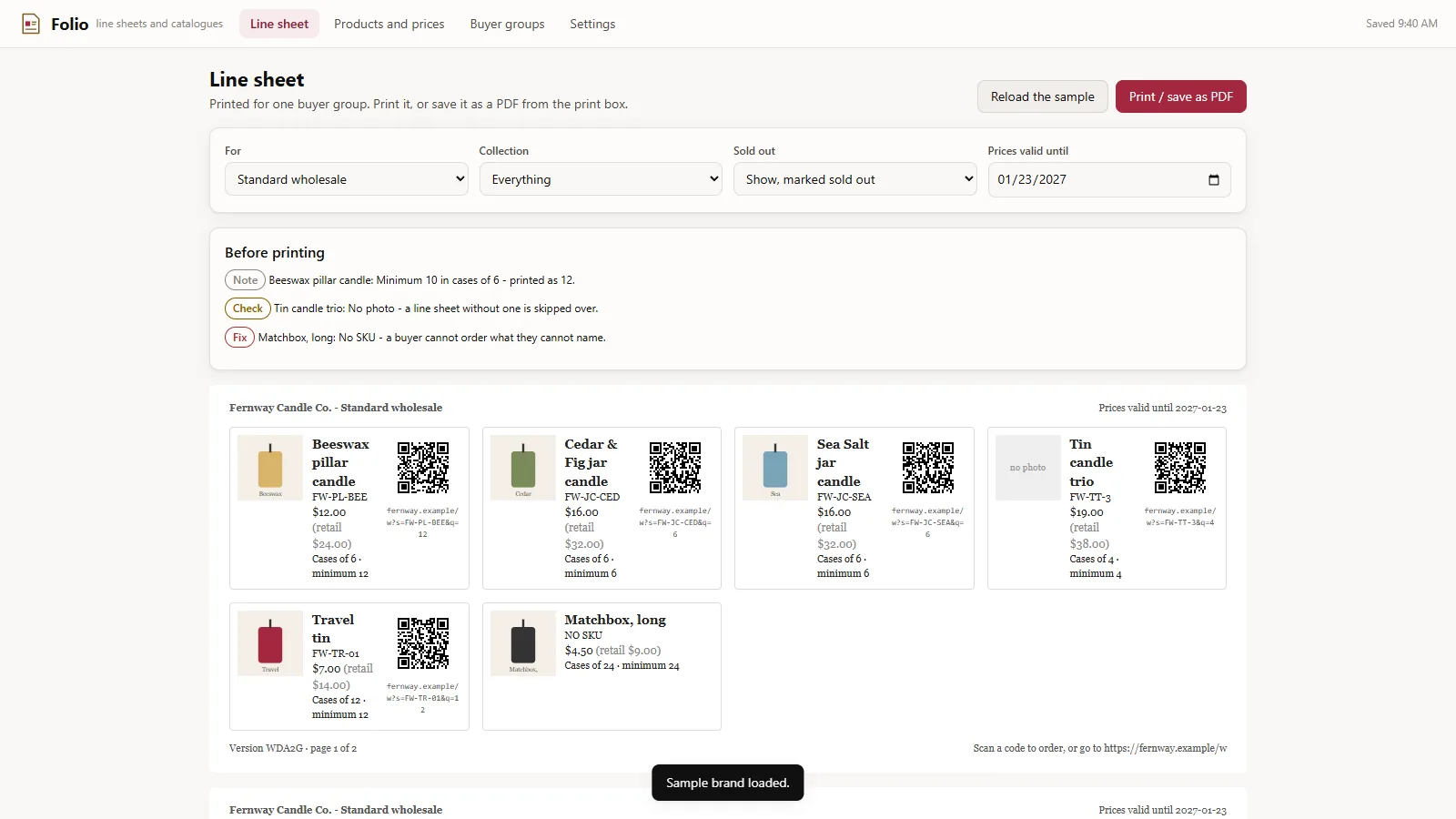1456x819 pixels.
Task: Click the 'NO SKU' label on Matchbox
Action: point(583,635)
